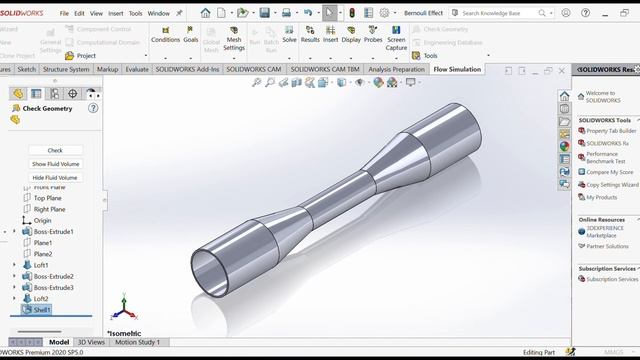Click the Print icon

coord(287,13)
